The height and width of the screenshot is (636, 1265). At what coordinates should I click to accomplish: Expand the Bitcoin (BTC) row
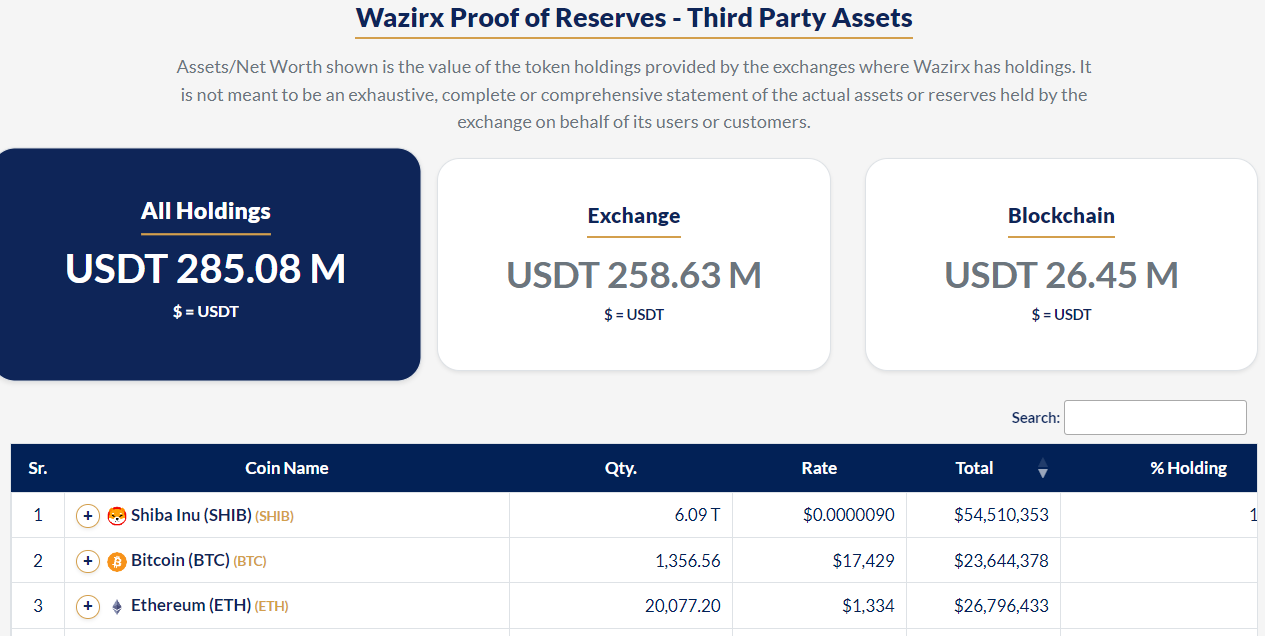click(87, 561)
